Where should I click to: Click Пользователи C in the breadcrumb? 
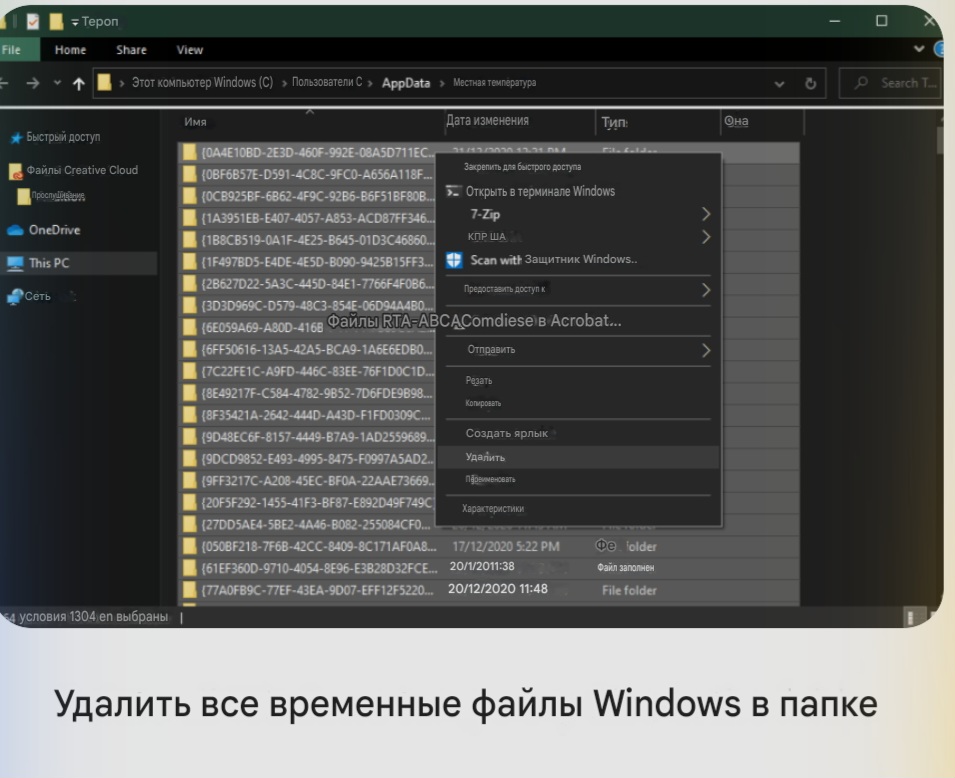coord(326,82)
